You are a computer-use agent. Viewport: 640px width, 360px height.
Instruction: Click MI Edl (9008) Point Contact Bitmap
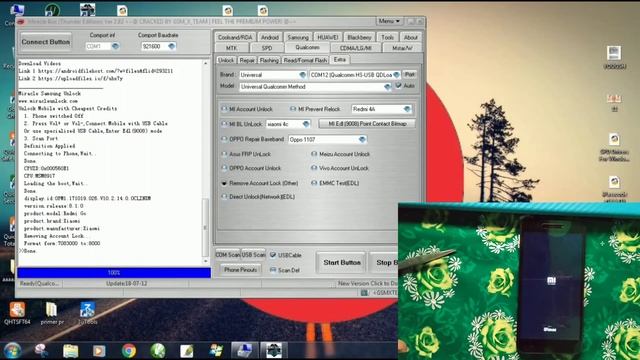(x=367, y=124)
